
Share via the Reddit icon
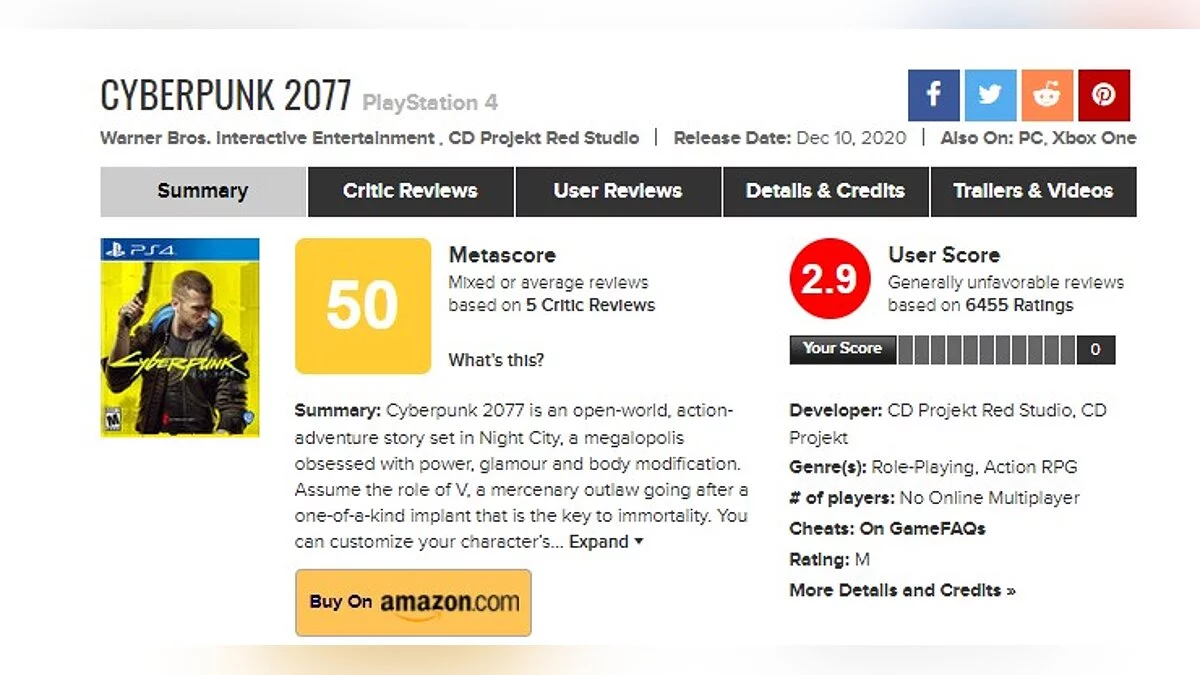[x=1047, y=95]
